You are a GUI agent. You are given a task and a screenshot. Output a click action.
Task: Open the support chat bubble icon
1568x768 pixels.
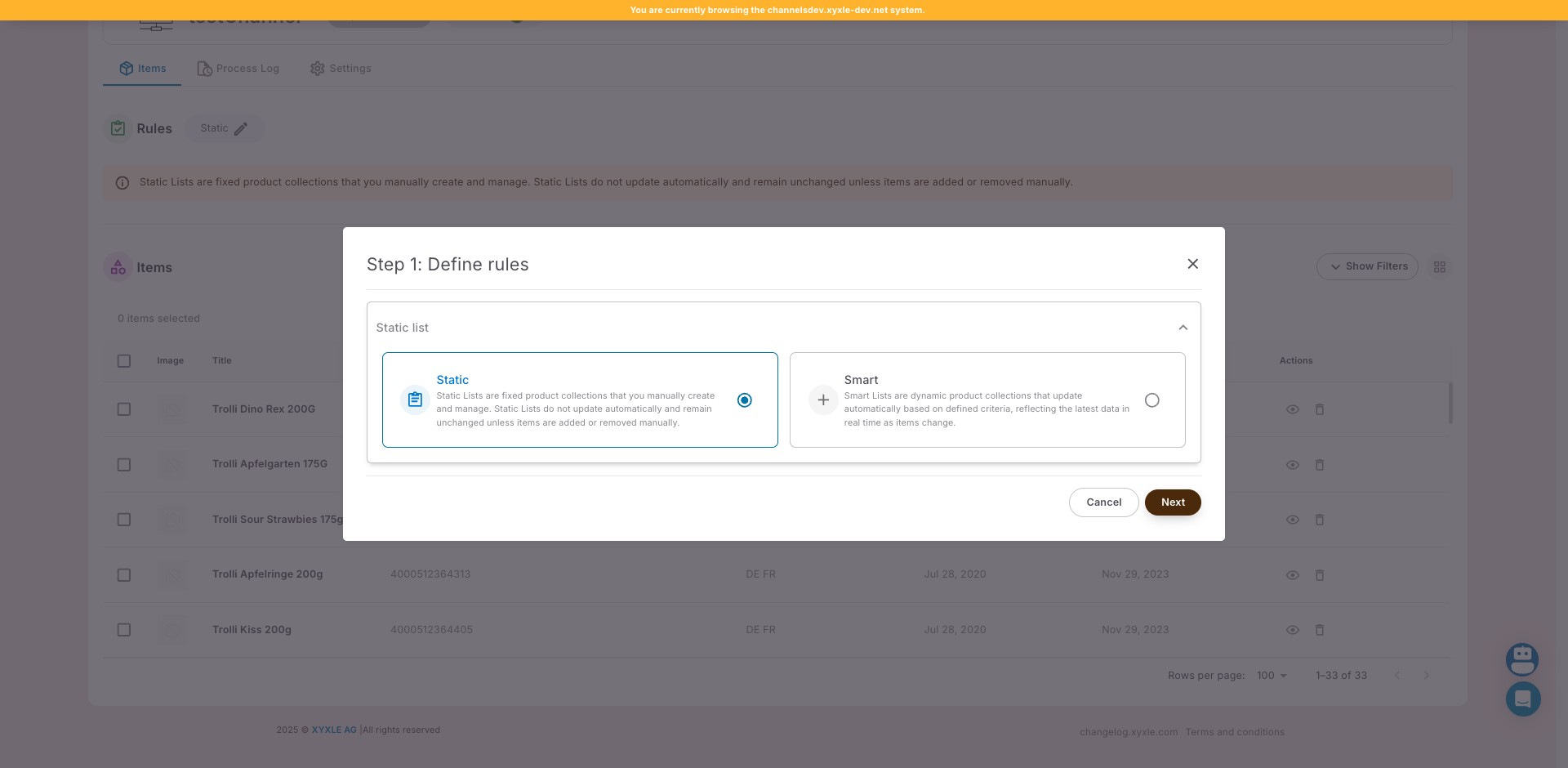point(1522,699)
